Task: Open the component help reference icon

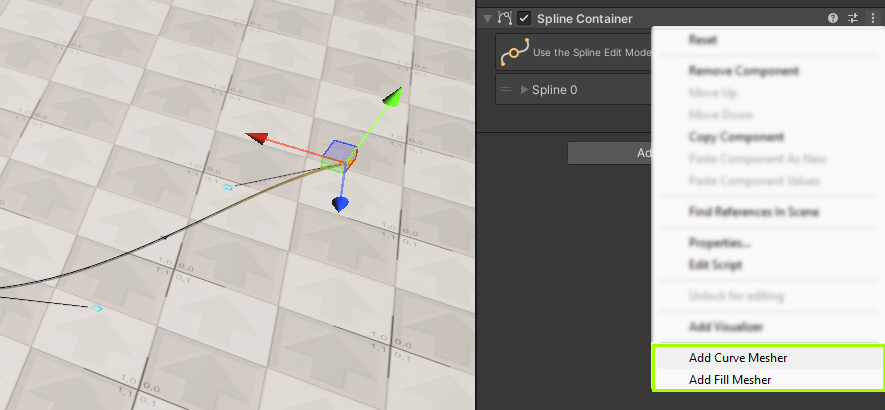Action: (x=832, y=18)
